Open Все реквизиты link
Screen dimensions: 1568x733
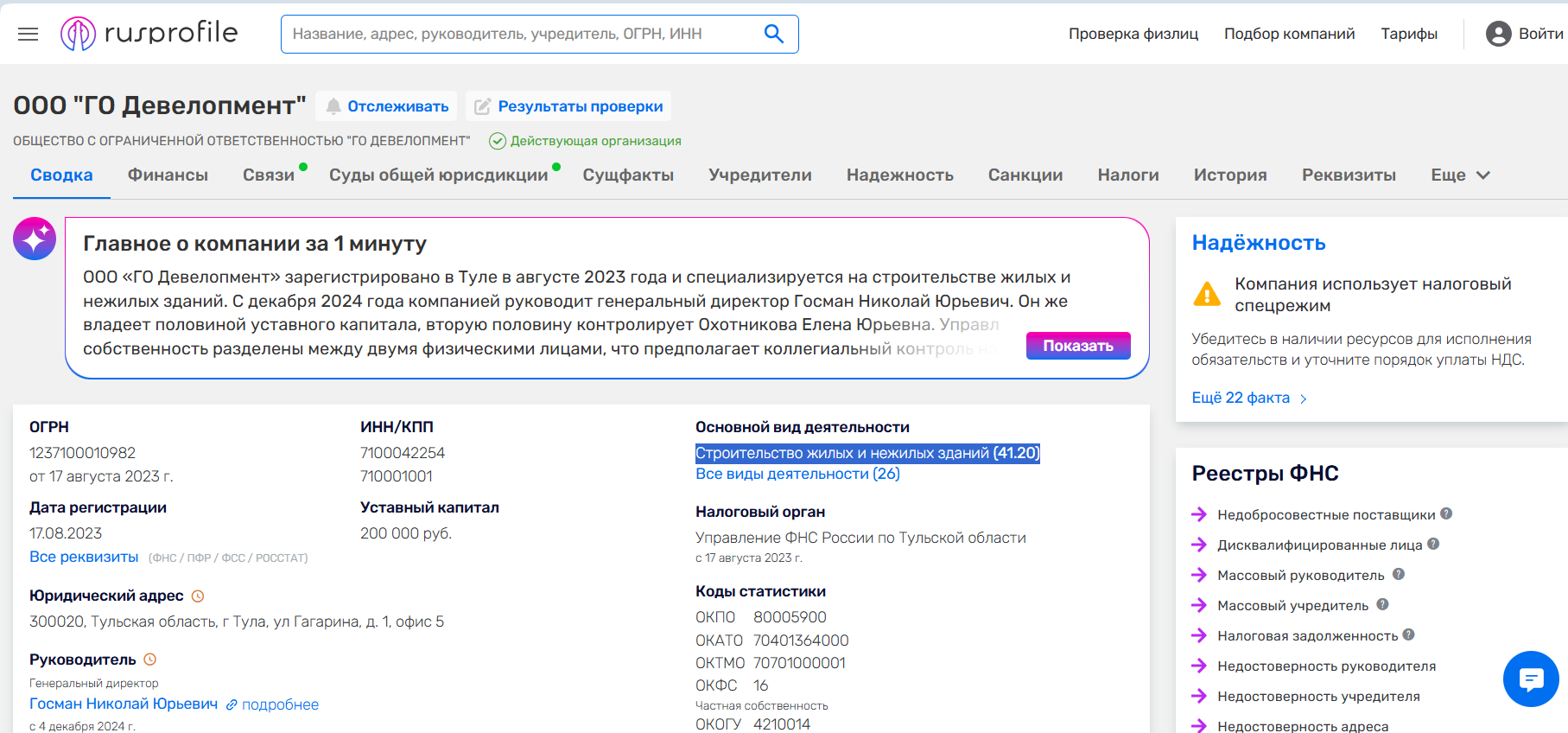(84, 558)
